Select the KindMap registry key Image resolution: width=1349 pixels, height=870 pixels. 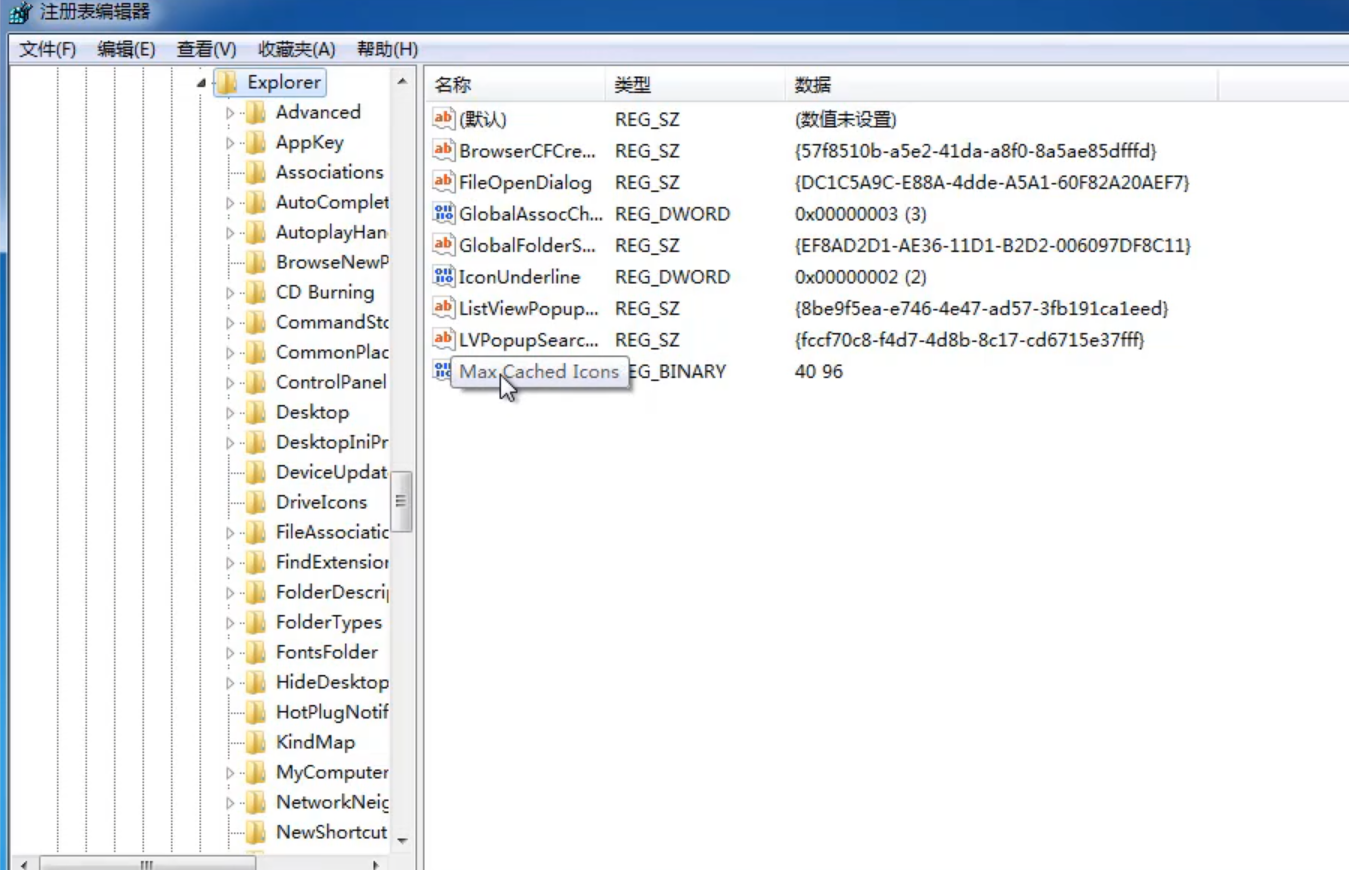(315, 742)
